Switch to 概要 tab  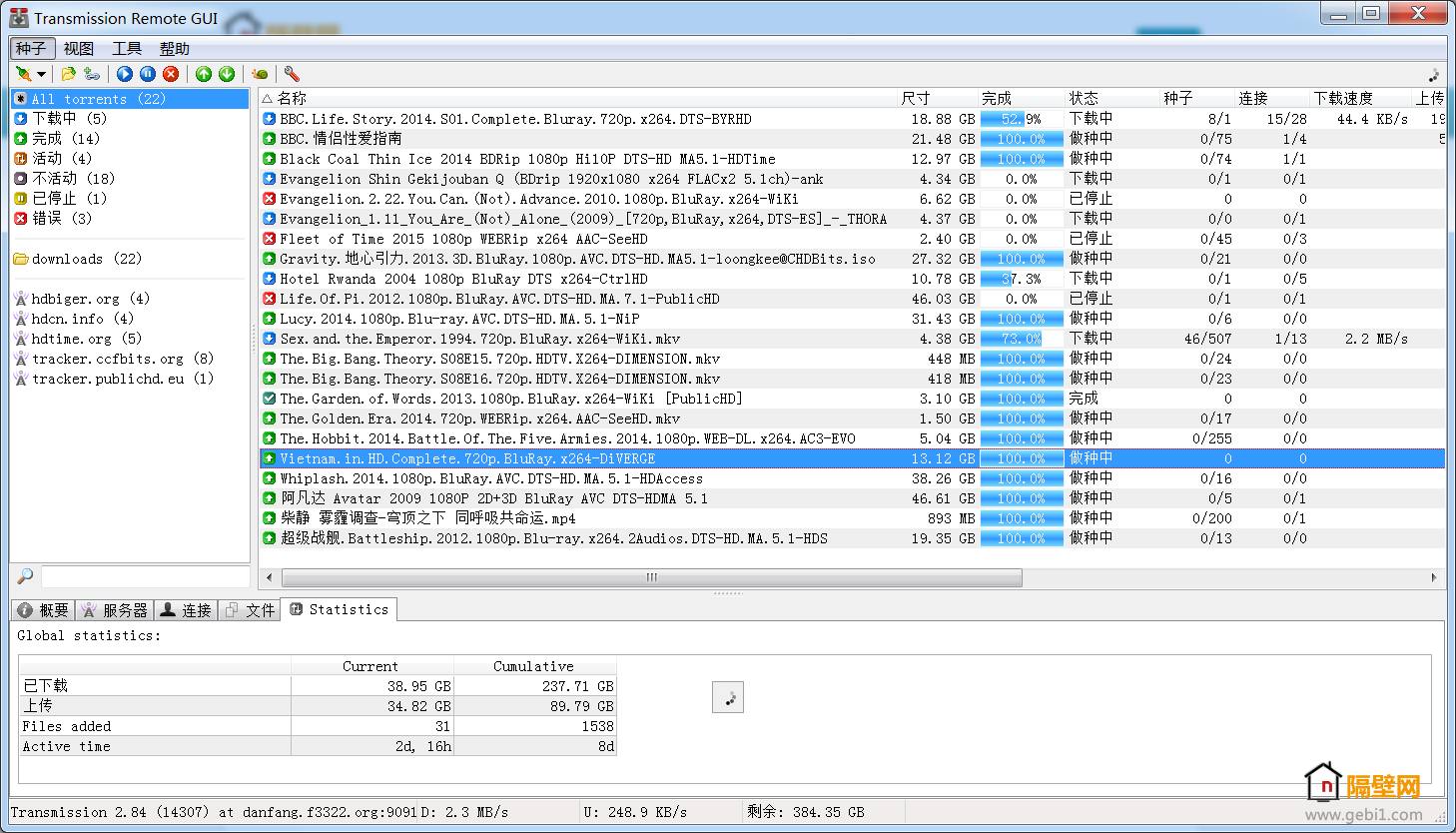point(43,610)
